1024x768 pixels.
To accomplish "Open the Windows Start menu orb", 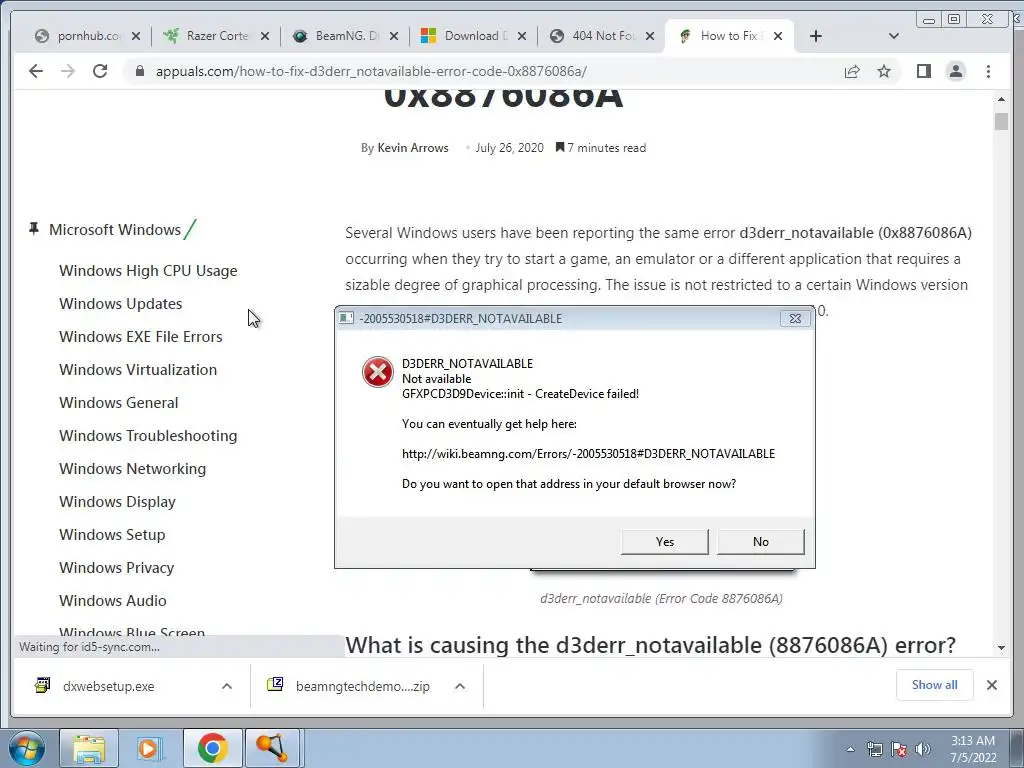I will (x=27, y=748).
